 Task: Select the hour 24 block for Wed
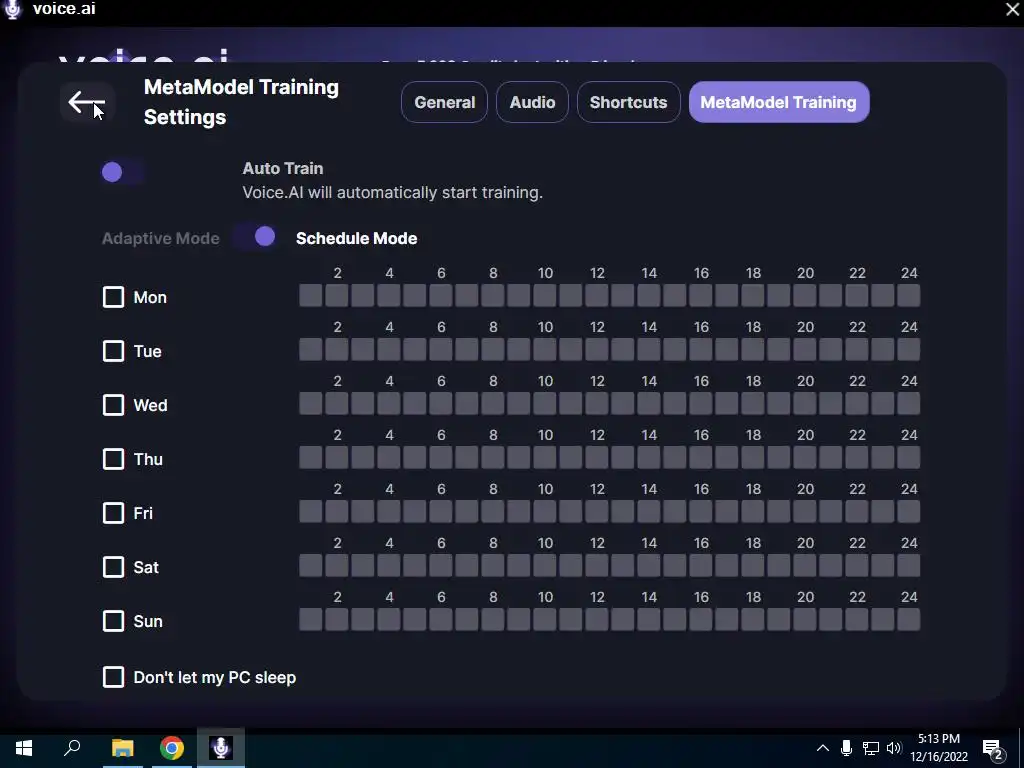(x=908, y=404)
